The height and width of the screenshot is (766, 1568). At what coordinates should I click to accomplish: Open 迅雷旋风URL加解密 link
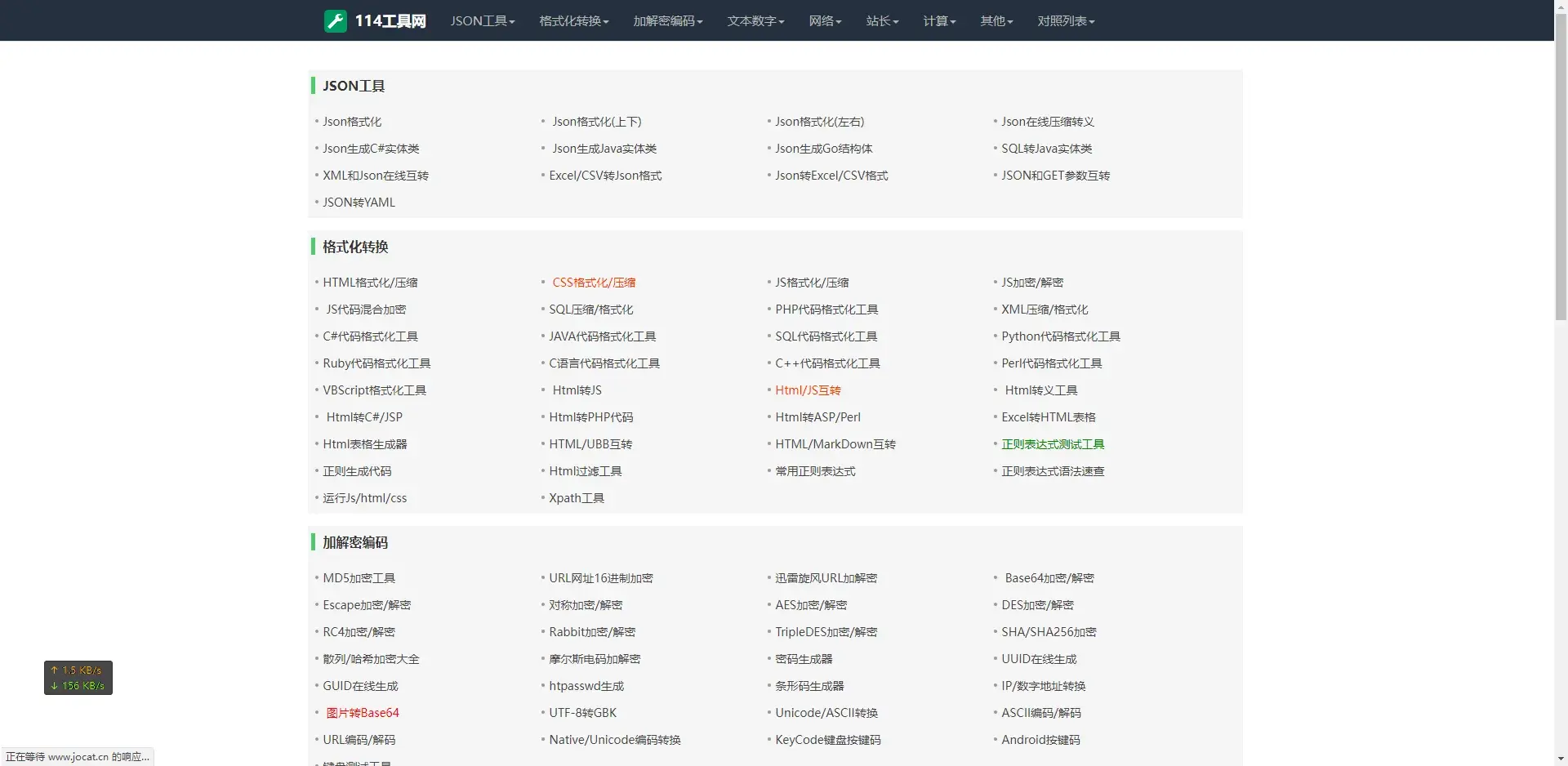click(x=826, y=578)
